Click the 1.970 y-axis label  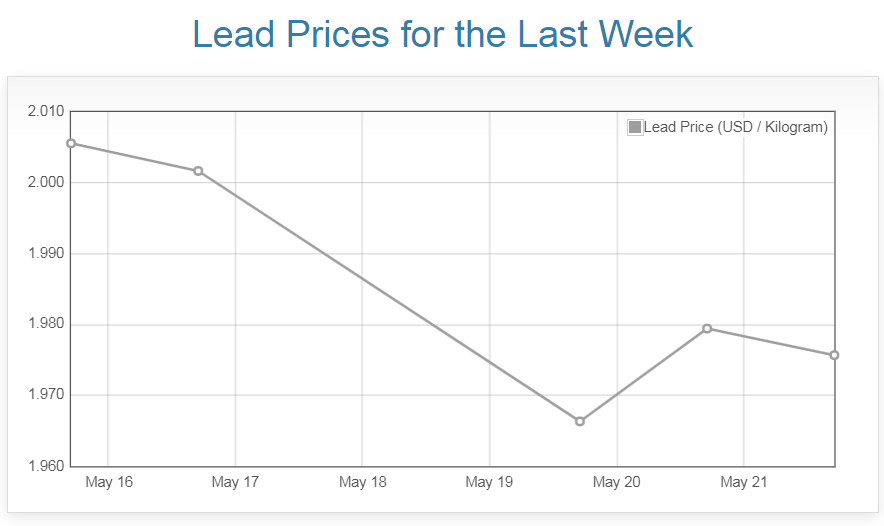coord(45,395)
